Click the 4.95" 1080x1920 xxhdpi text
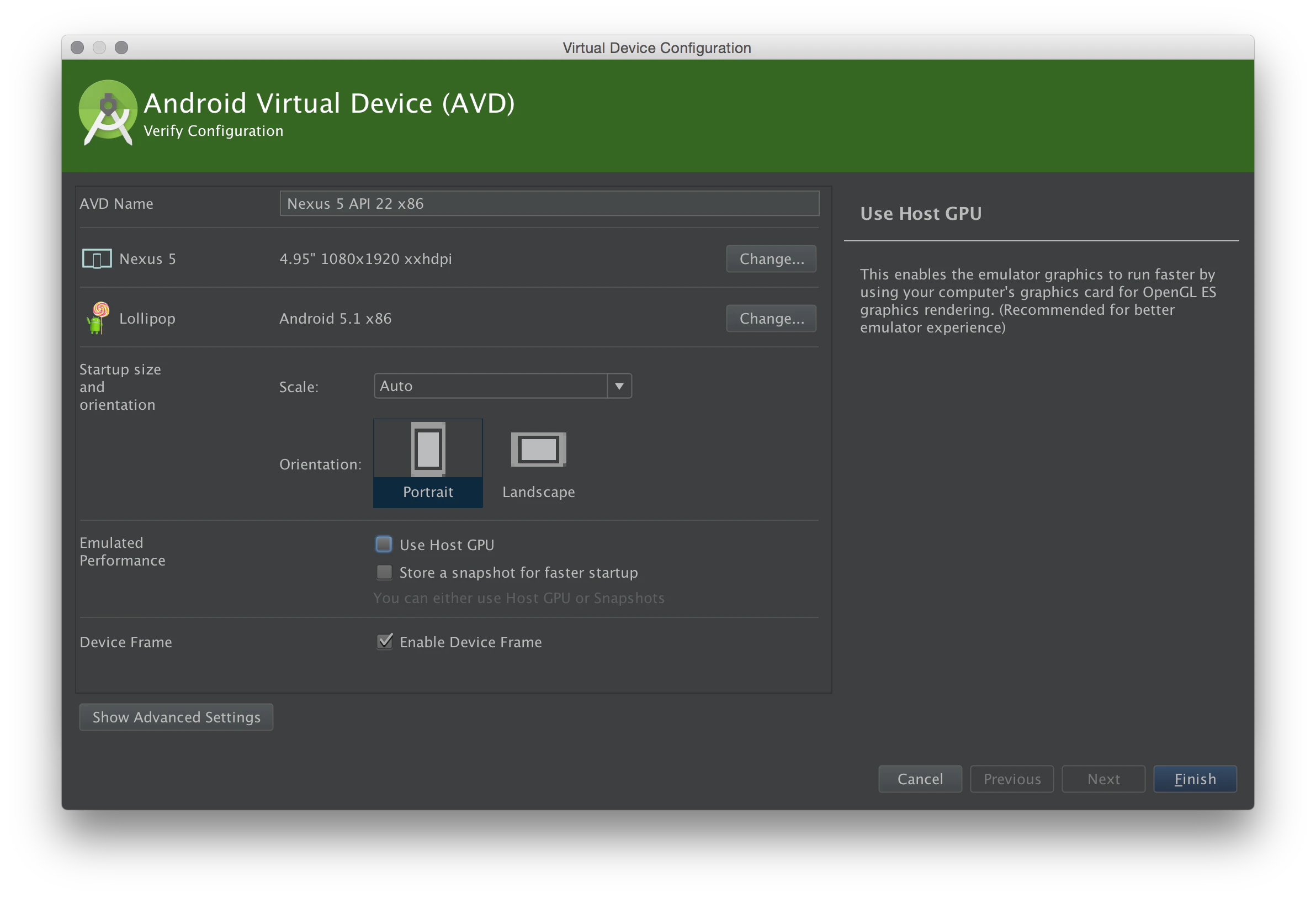Image resolution: width=1316 pixels, height=898 pixels. pos(366,259)
